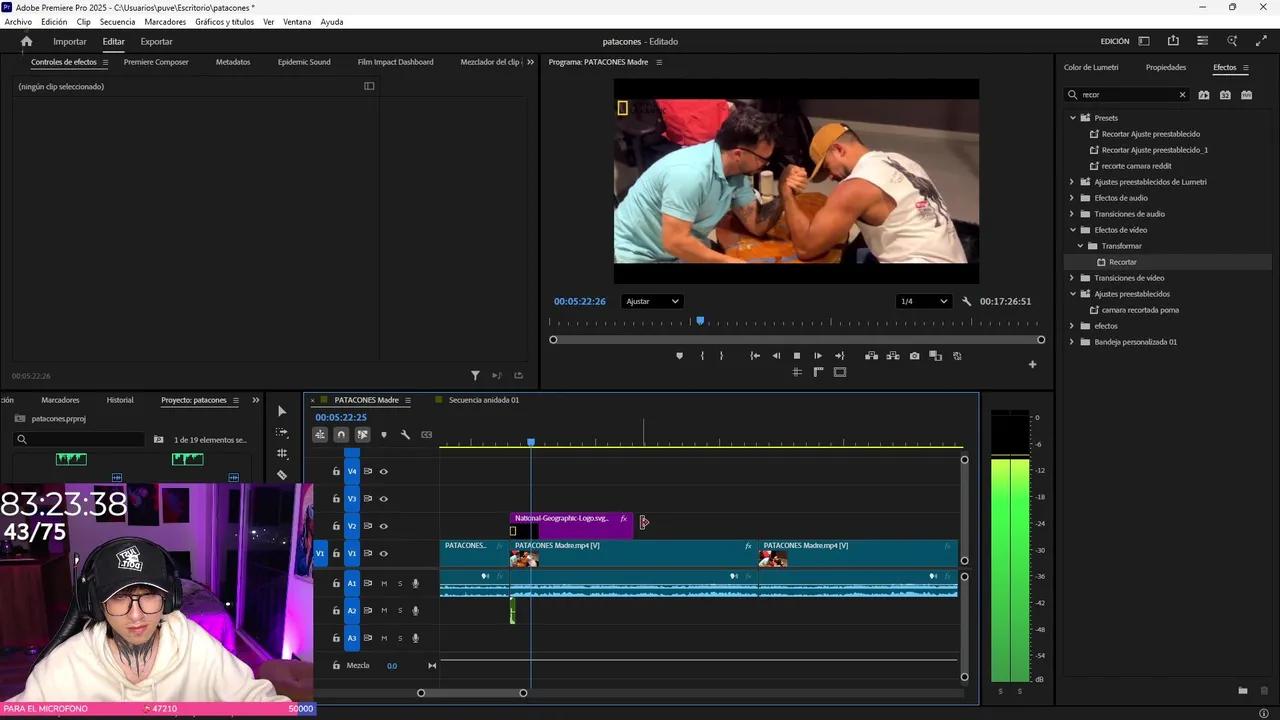Export frame with the camera icon
This screenshot has width=1280, height=720.
click(x=914, y=356)
